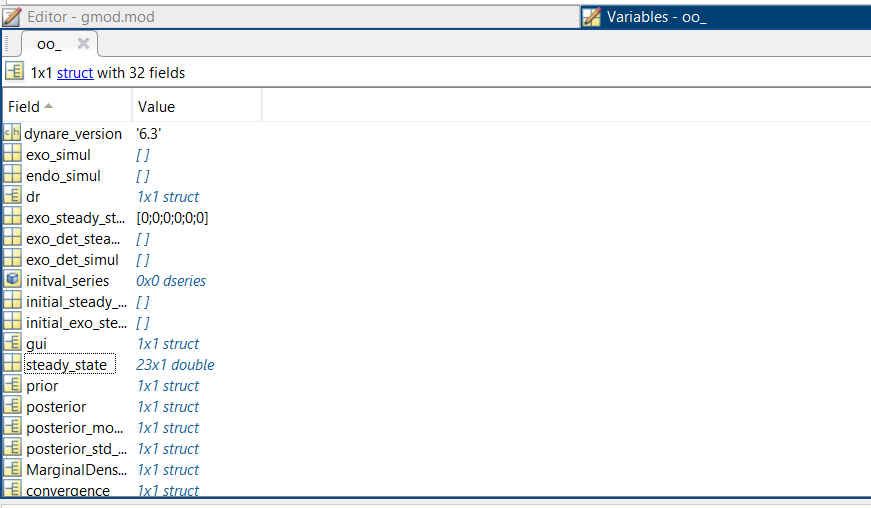871x508 pixels.
Task: Select the exo_simul field name
Action: 58,155
